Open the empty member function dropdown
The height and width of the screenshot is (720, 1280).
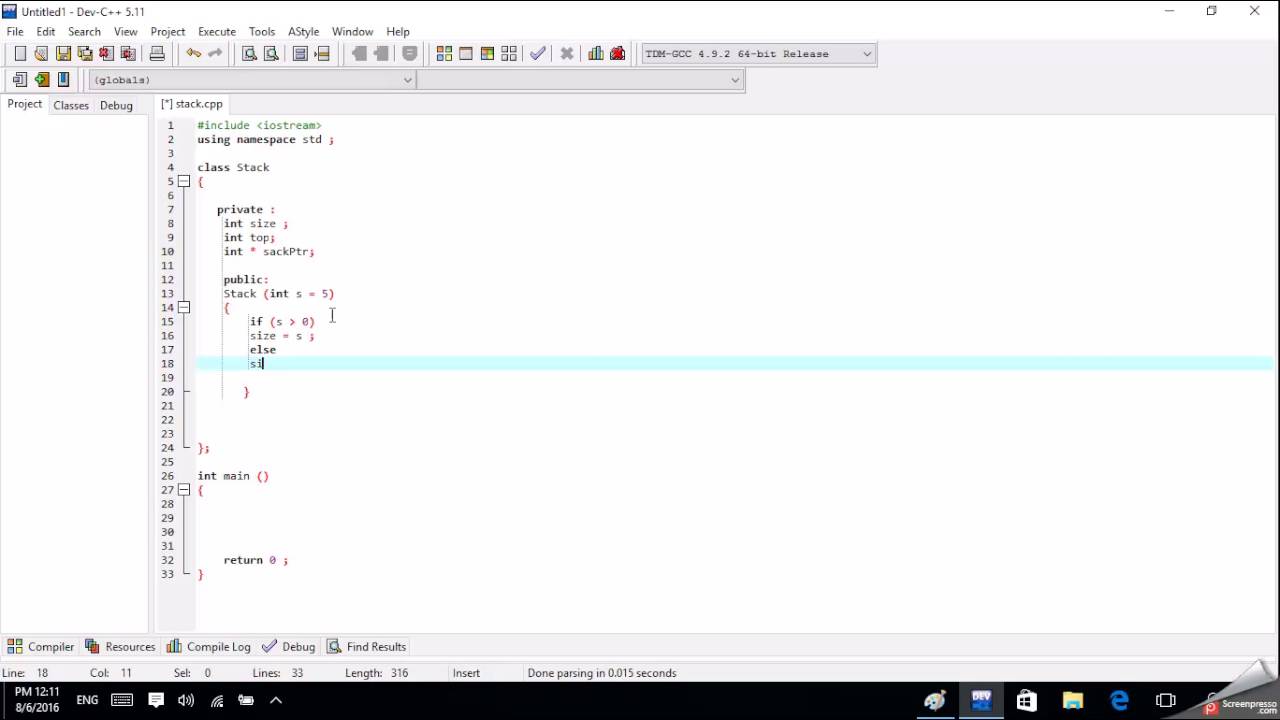[x=580, y=80]
